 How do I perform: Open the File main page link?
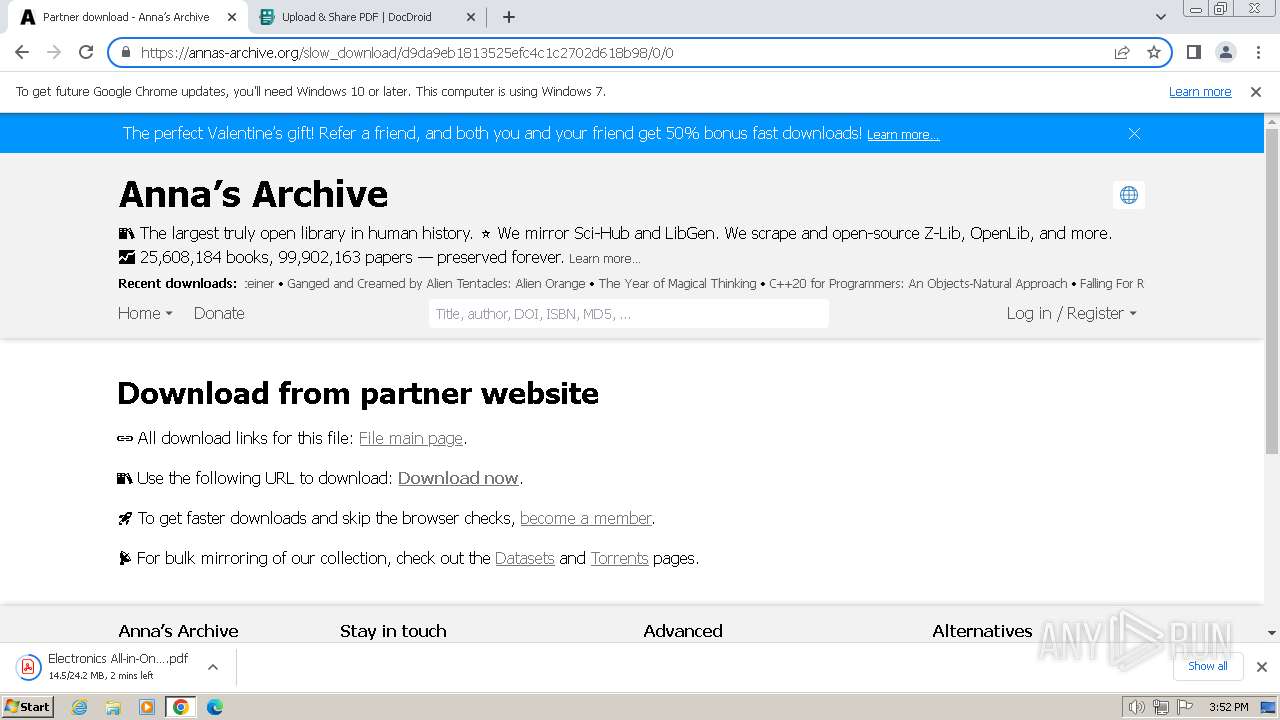pyautogui.click(x=411, y=438)
